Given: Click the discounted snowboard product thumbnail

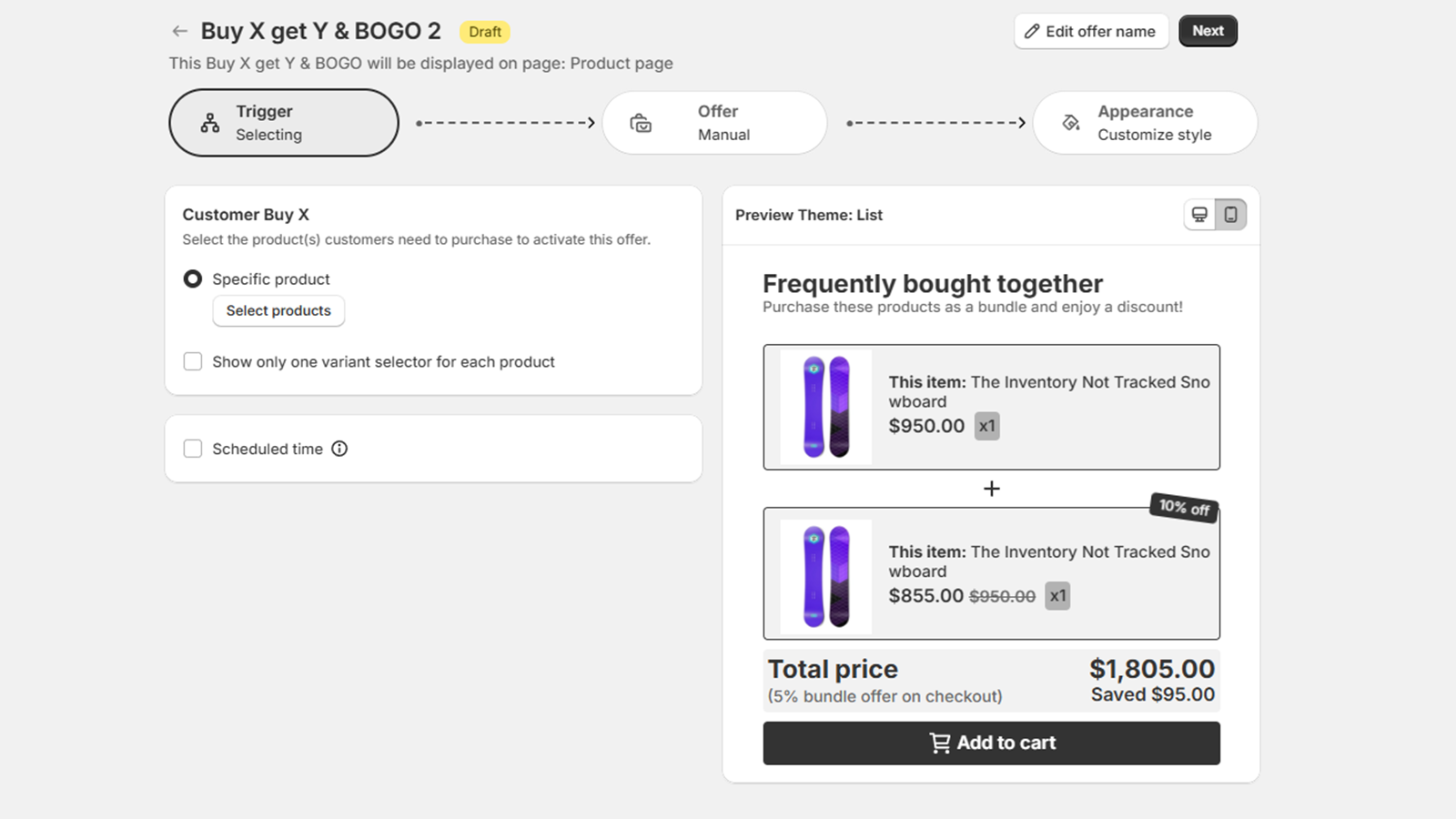Looking at the screenshot, I should [826, 576].
